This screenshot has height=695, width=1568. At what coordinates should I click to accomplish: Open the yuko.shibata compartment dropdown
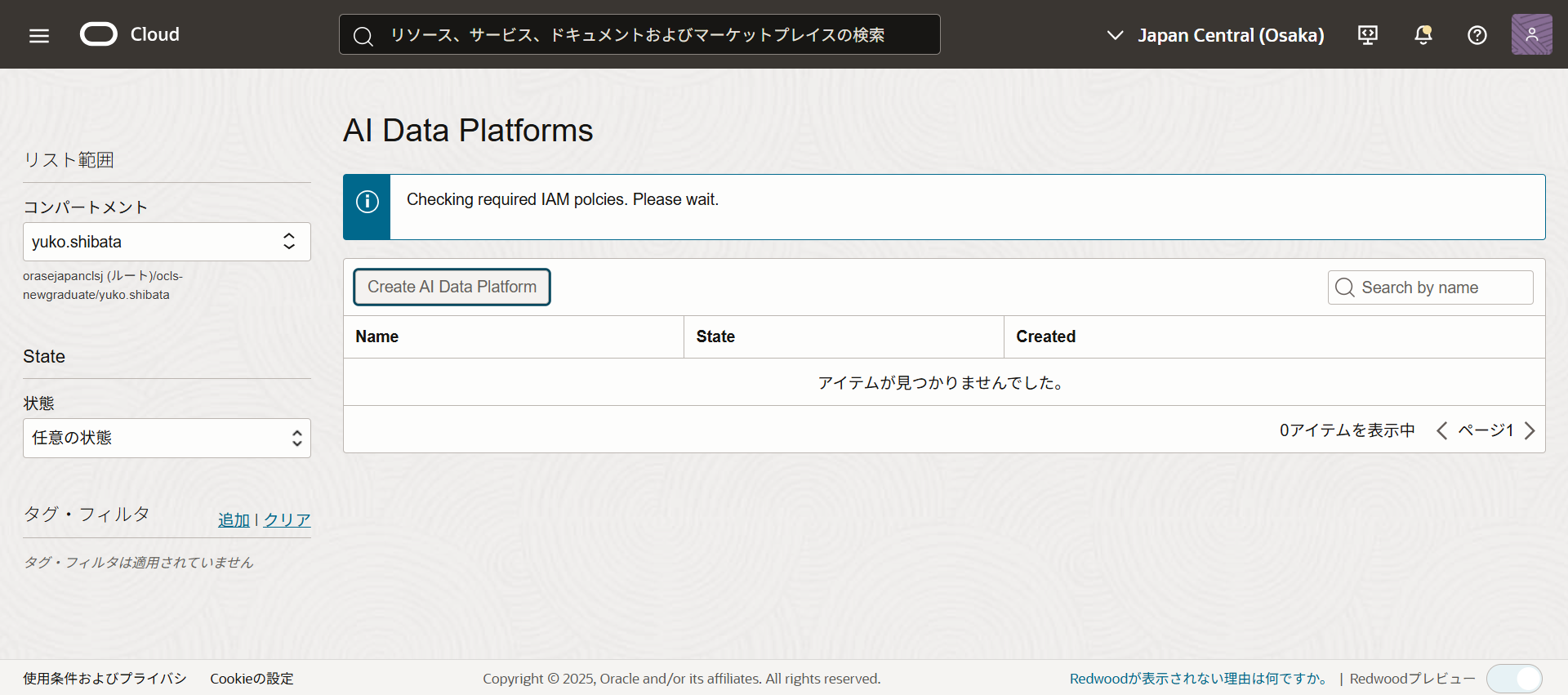coord(167,242)
